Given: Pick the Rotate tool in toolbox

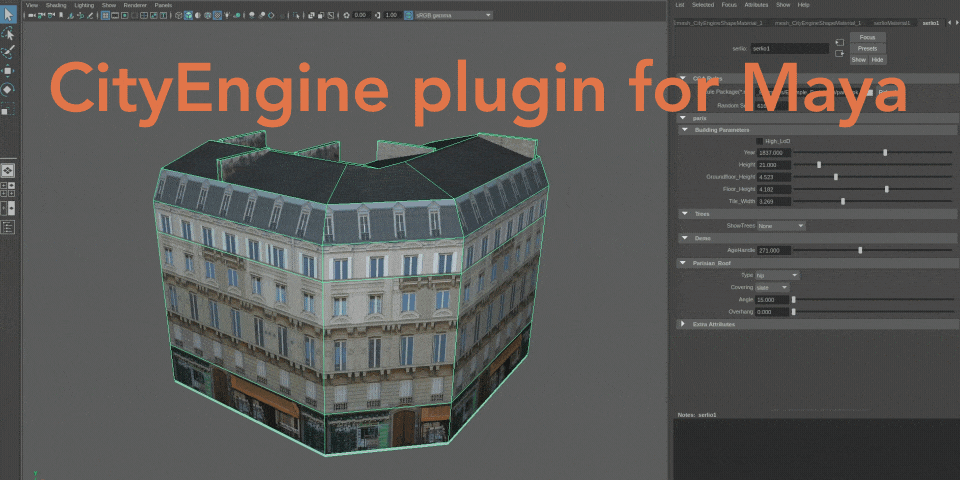Looking at the screenshot, I should click(x=9, y=89).
